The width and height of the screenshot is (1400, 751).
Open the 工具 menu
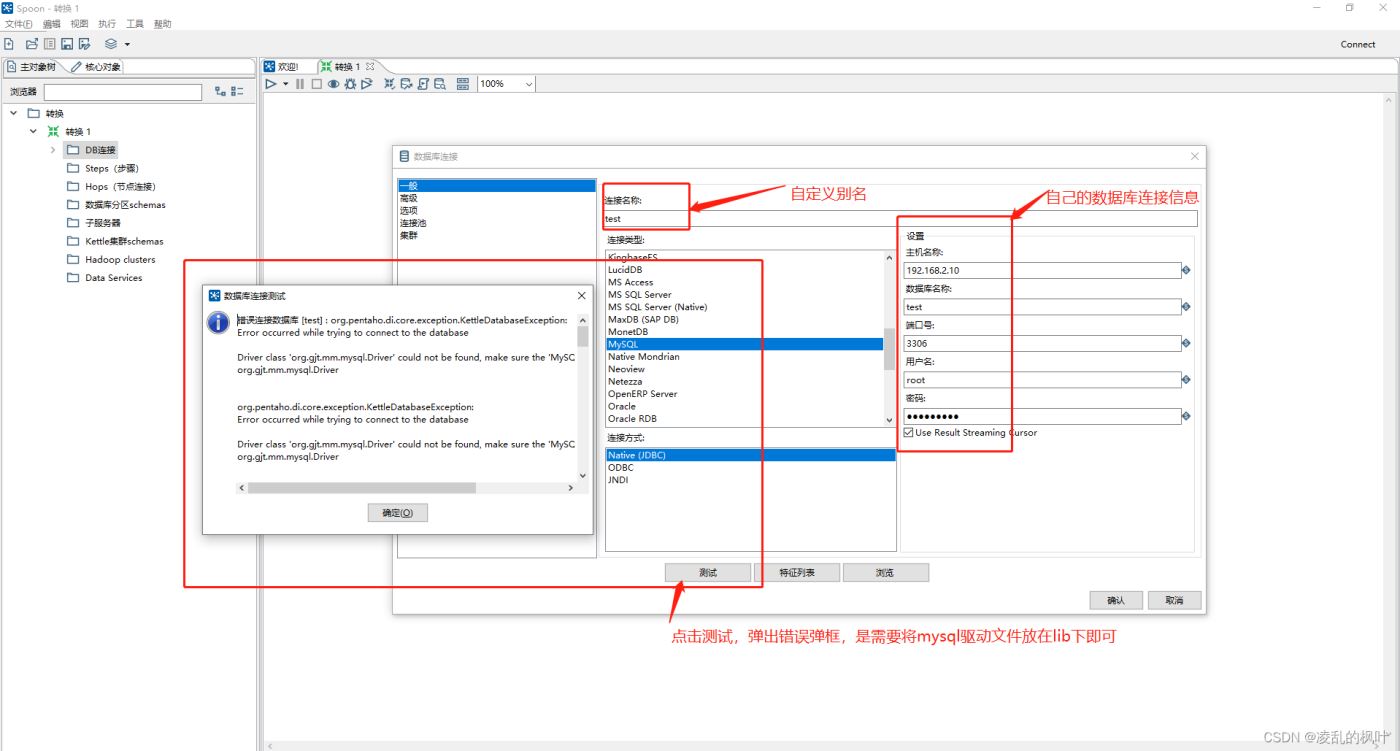tap(135, 24)
